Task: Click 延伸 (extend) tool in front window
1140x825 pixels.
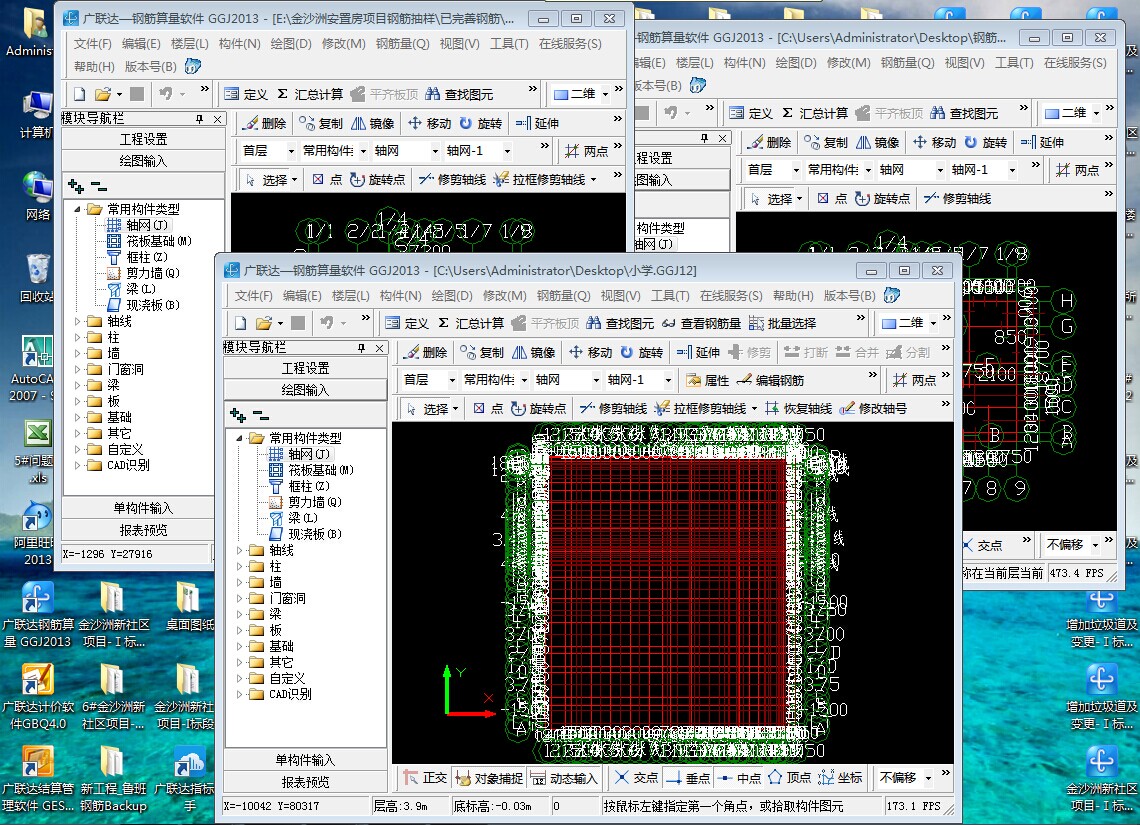Action: (698, 353)
